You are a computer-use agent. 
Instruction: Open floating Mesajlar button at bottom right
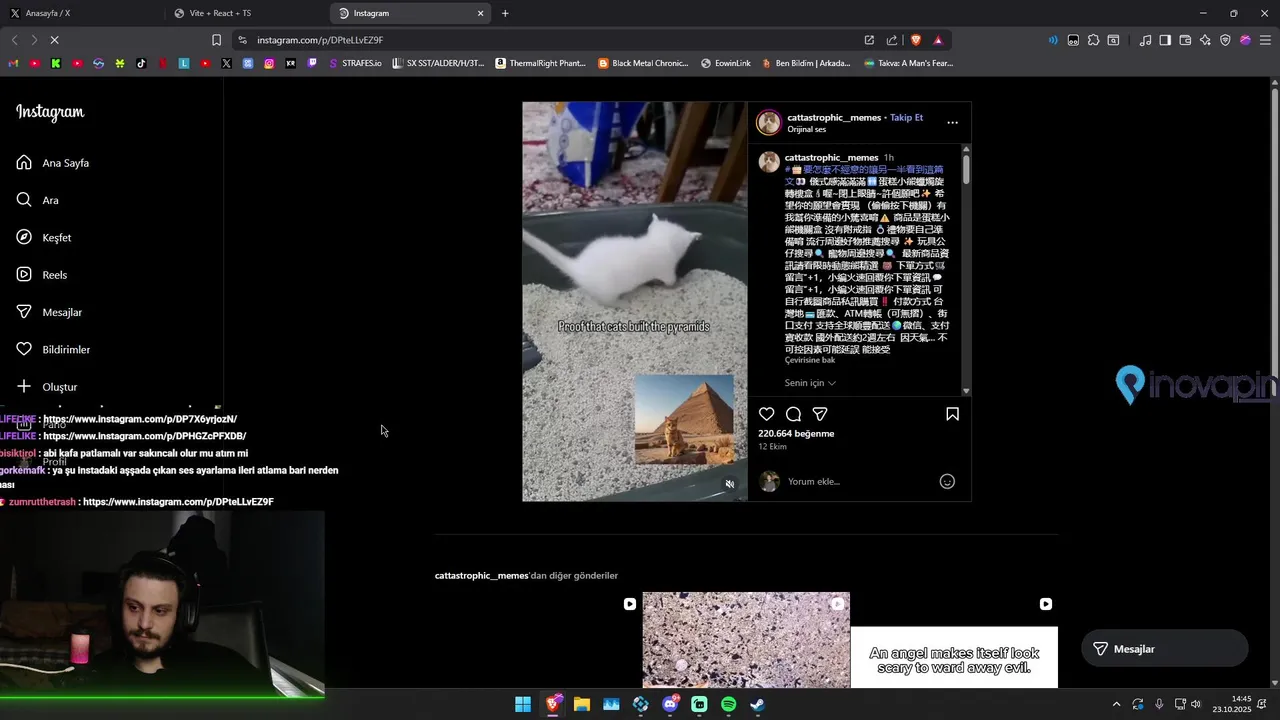click(1165, 649)
